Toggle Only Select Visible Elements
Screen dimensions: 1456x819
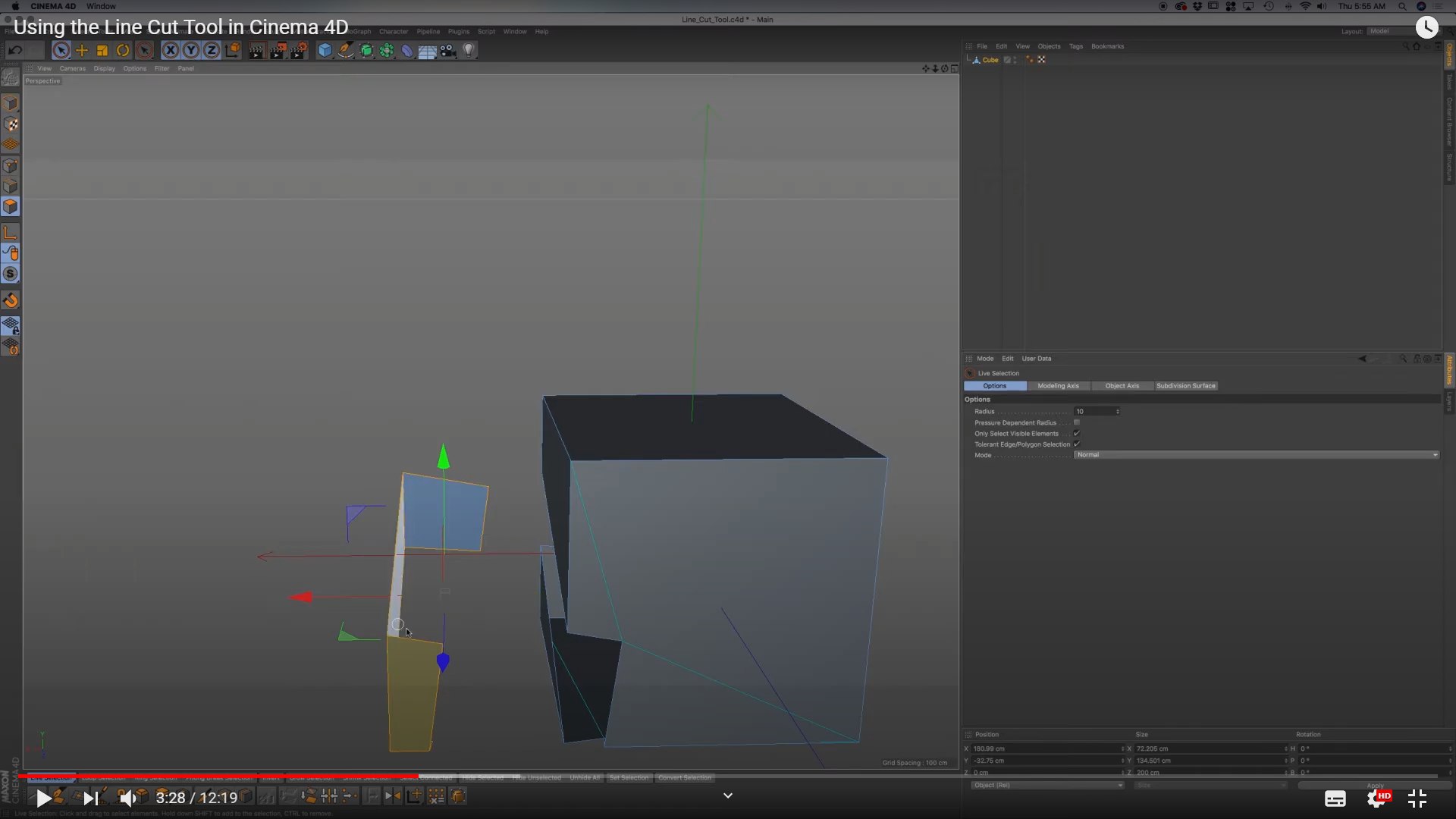pos(1077,434)
